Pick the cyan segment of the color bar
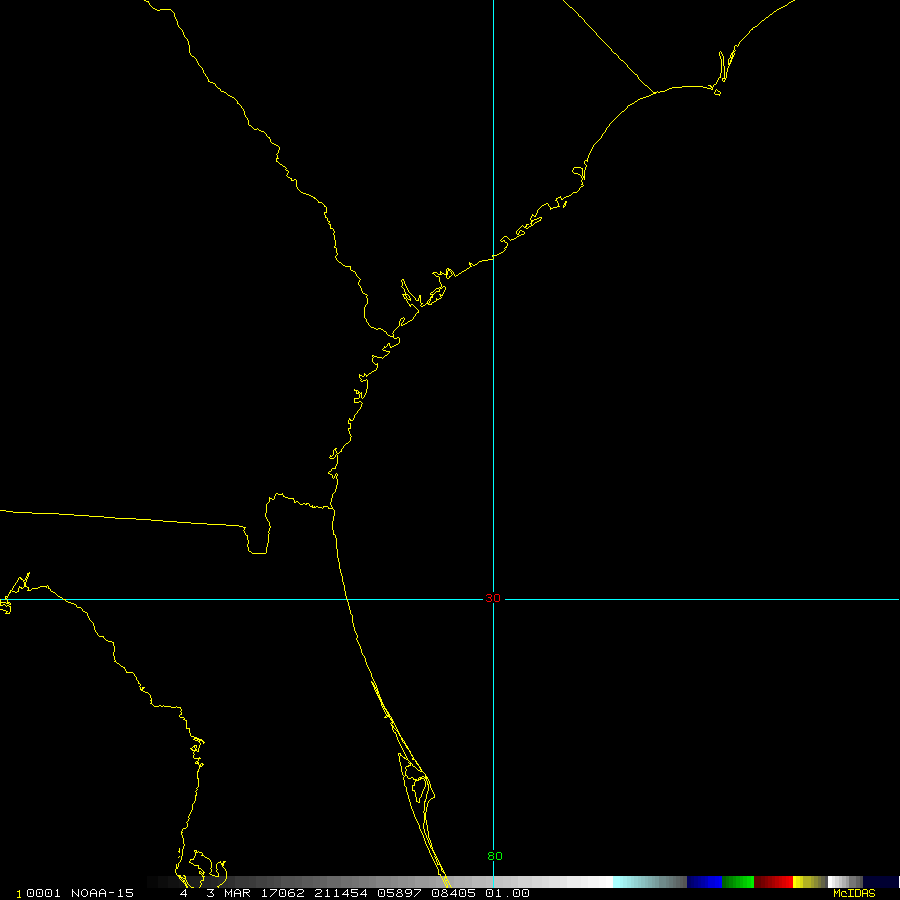The height and width of the screenshot is (900, 900). 649,882
